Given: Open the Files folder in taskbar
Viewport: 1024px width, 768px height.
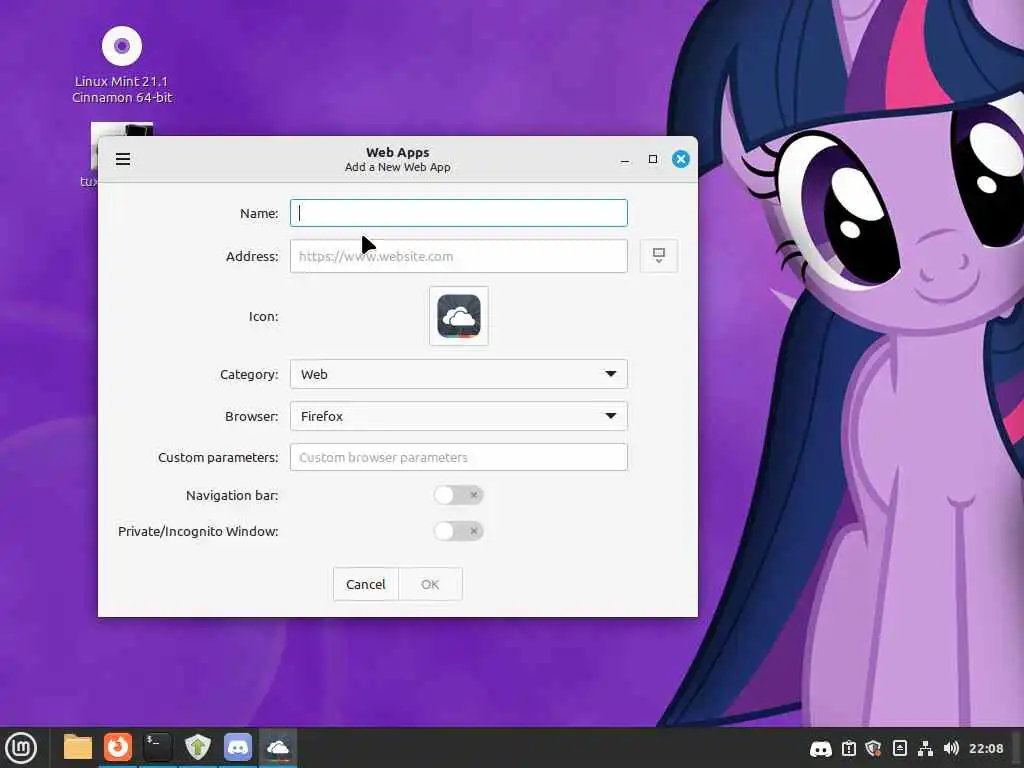Looking at the screenshot, I should [x=78, y=747].
